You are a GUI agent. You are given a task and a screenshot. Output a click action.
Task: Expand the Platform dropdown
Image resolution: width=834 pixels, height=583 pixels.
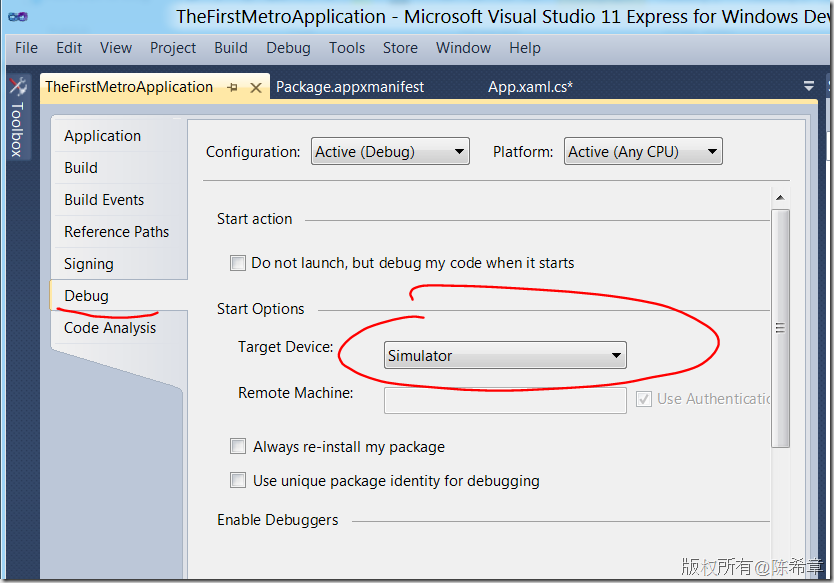click(x=643, y=152)
